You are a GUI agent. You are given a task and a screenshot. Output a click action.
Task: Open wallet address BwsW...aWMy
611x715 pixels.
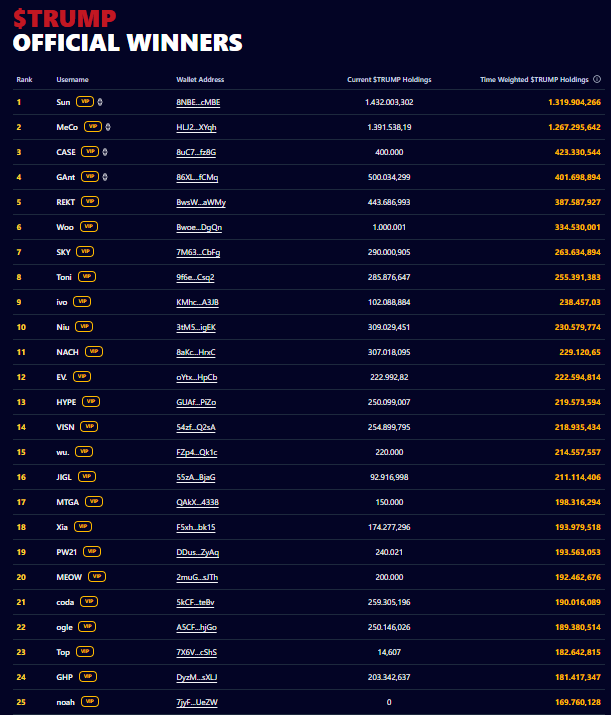[201, 202]
